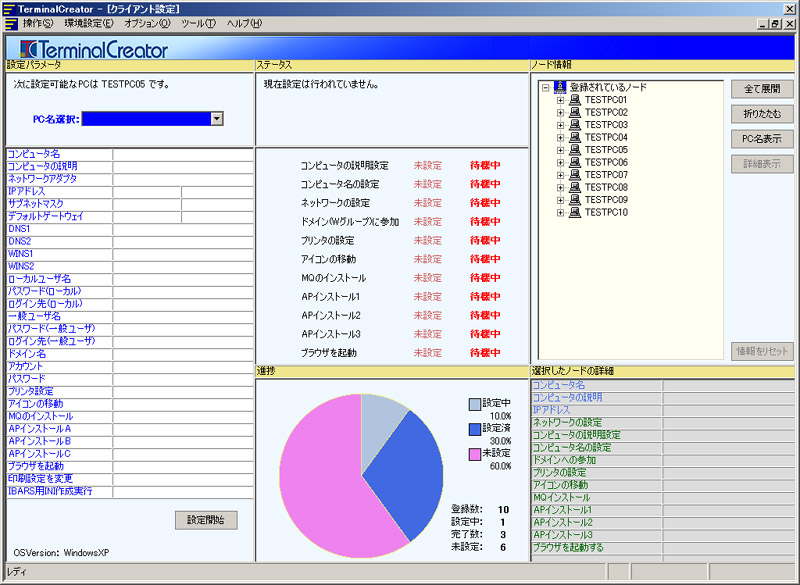Open the PC名選択 dropdown list

(217, 119)
